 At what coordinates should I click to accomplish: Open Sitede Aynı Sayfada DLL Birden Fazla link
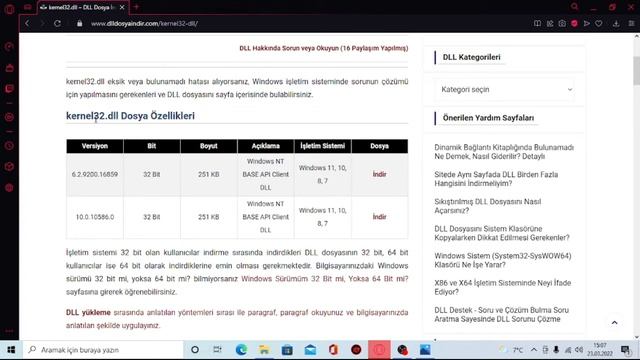point(496,179)
